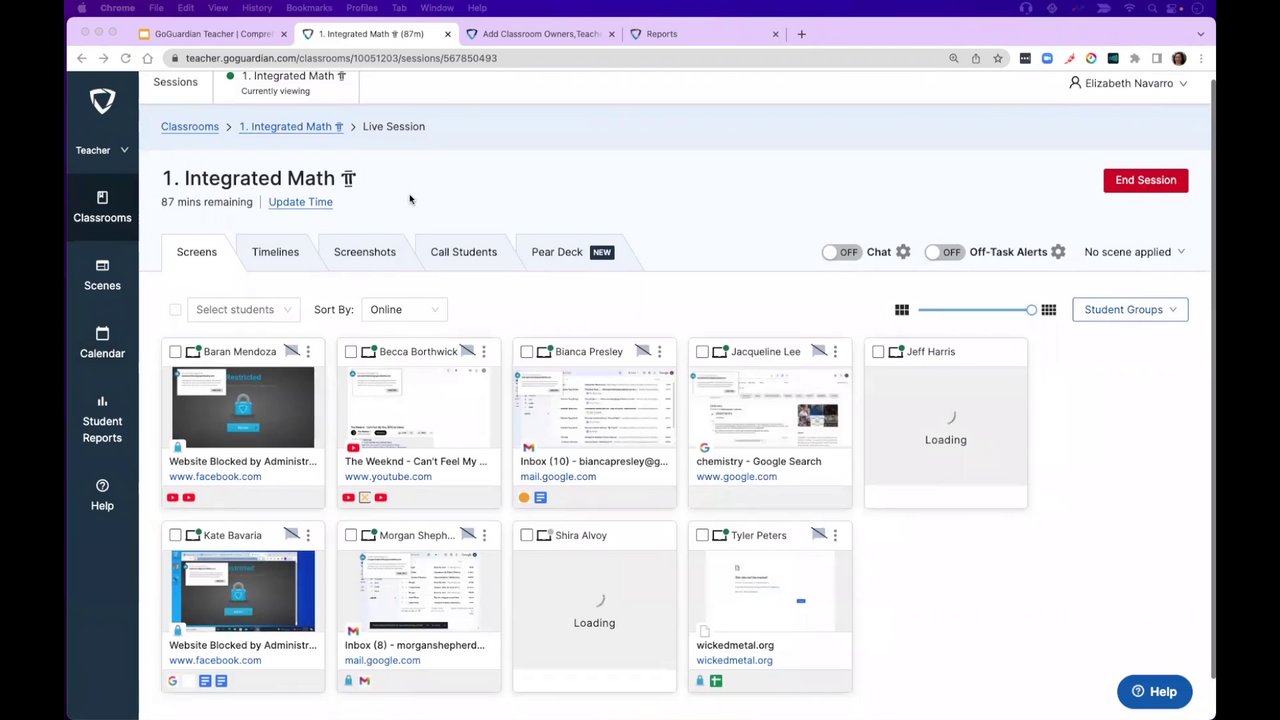
Task: Expand the Teacher role dropdown
Action: point(102,150)
